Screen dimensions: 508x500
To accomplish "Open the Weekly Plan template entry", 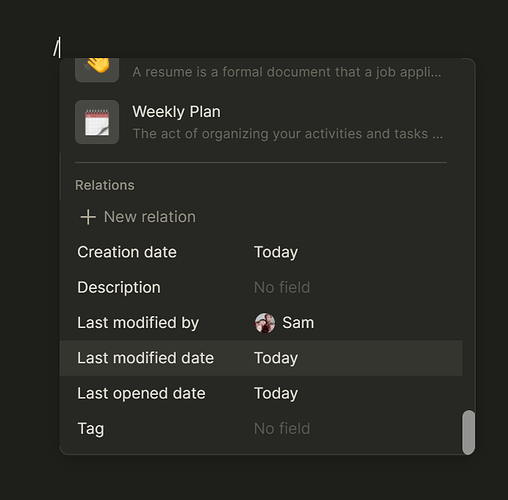I will click(261, 122).
